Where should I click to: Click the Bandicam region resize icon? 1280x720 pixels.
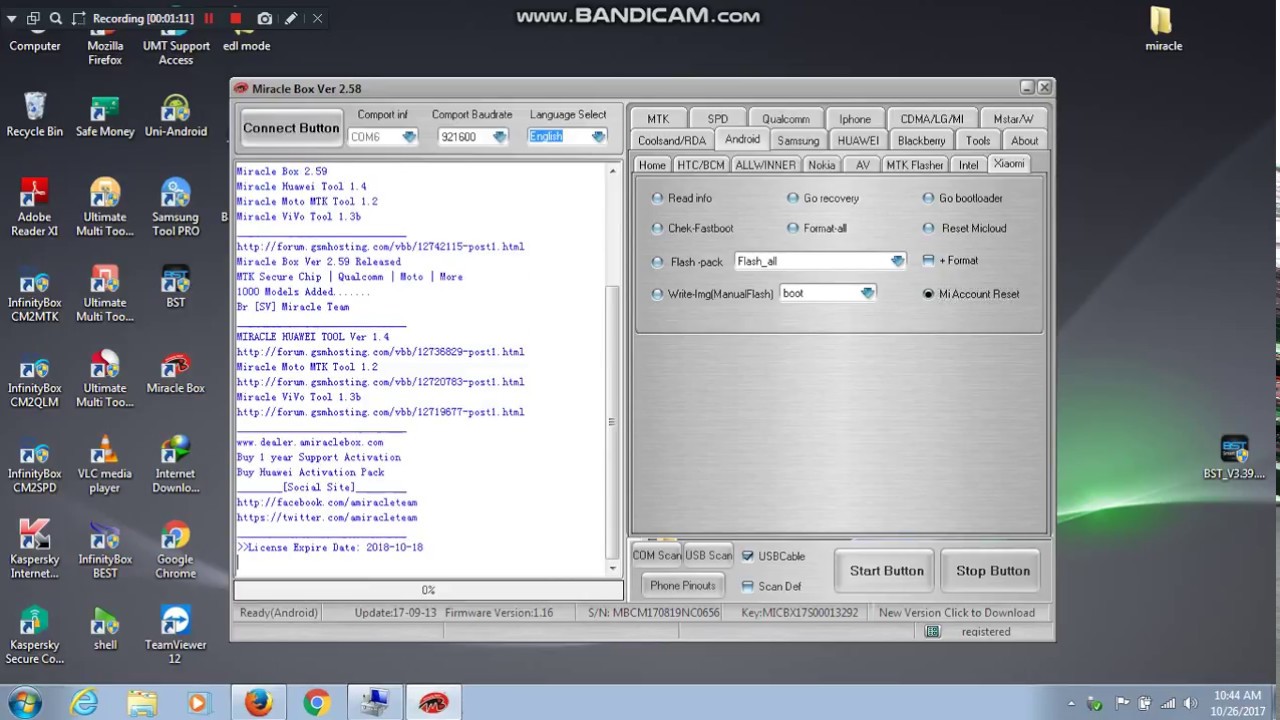pos(77,18)
